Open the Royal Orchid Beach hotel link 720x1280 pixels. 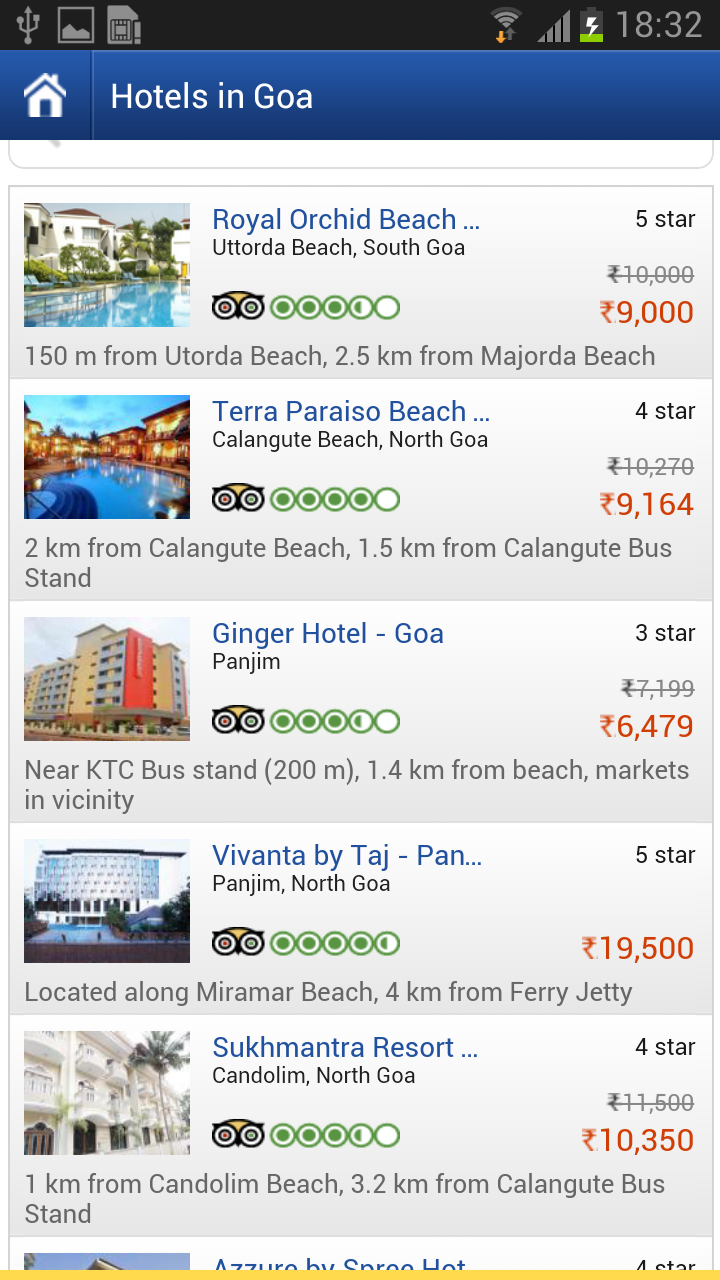click(x=346, y=220)
